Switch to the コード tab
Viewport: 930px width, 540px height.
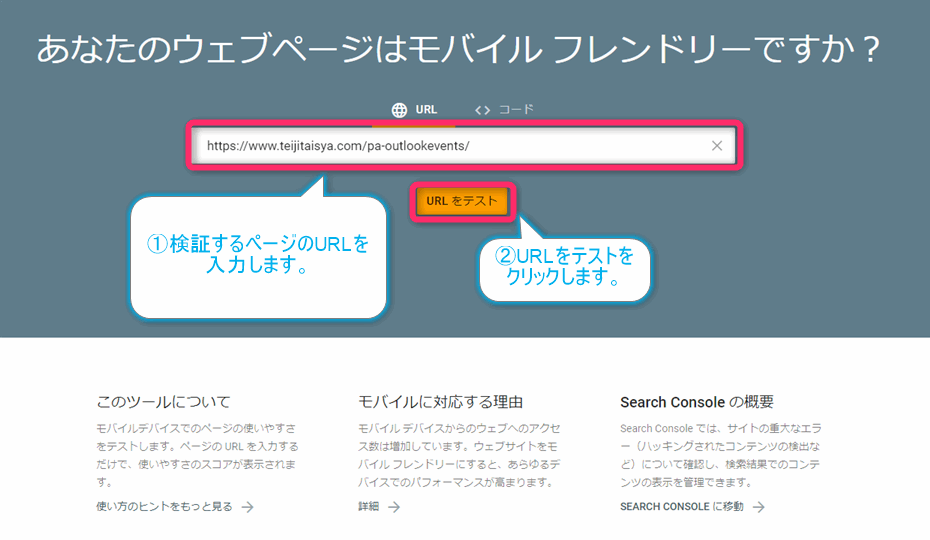pos(505,110)
